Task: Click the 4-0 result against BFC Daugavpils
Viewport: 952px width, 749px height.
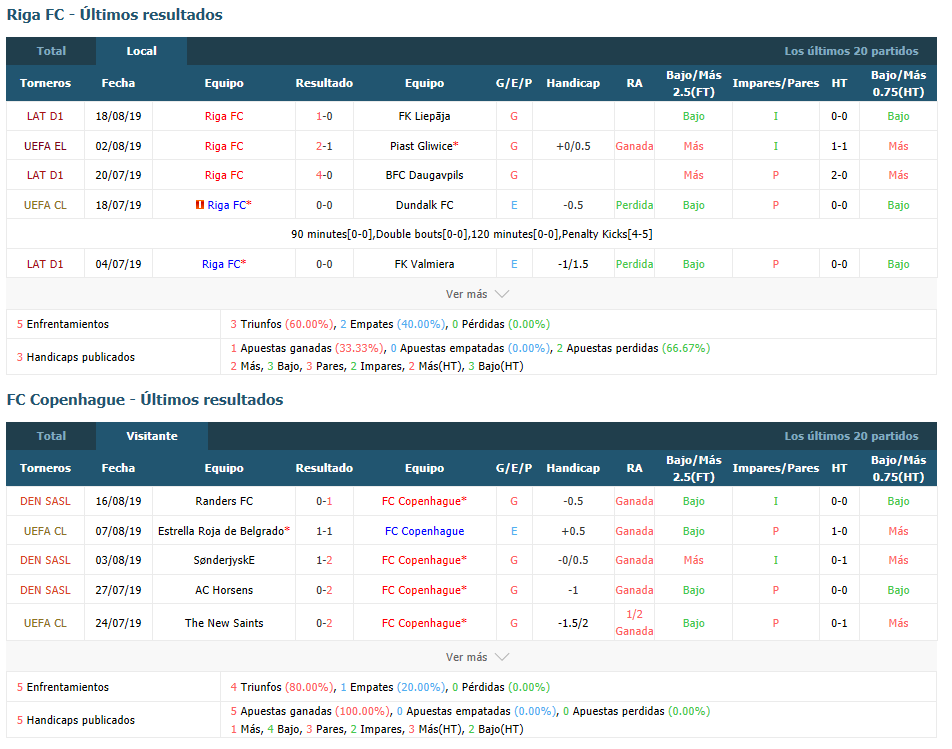Action: click(324, 175)
